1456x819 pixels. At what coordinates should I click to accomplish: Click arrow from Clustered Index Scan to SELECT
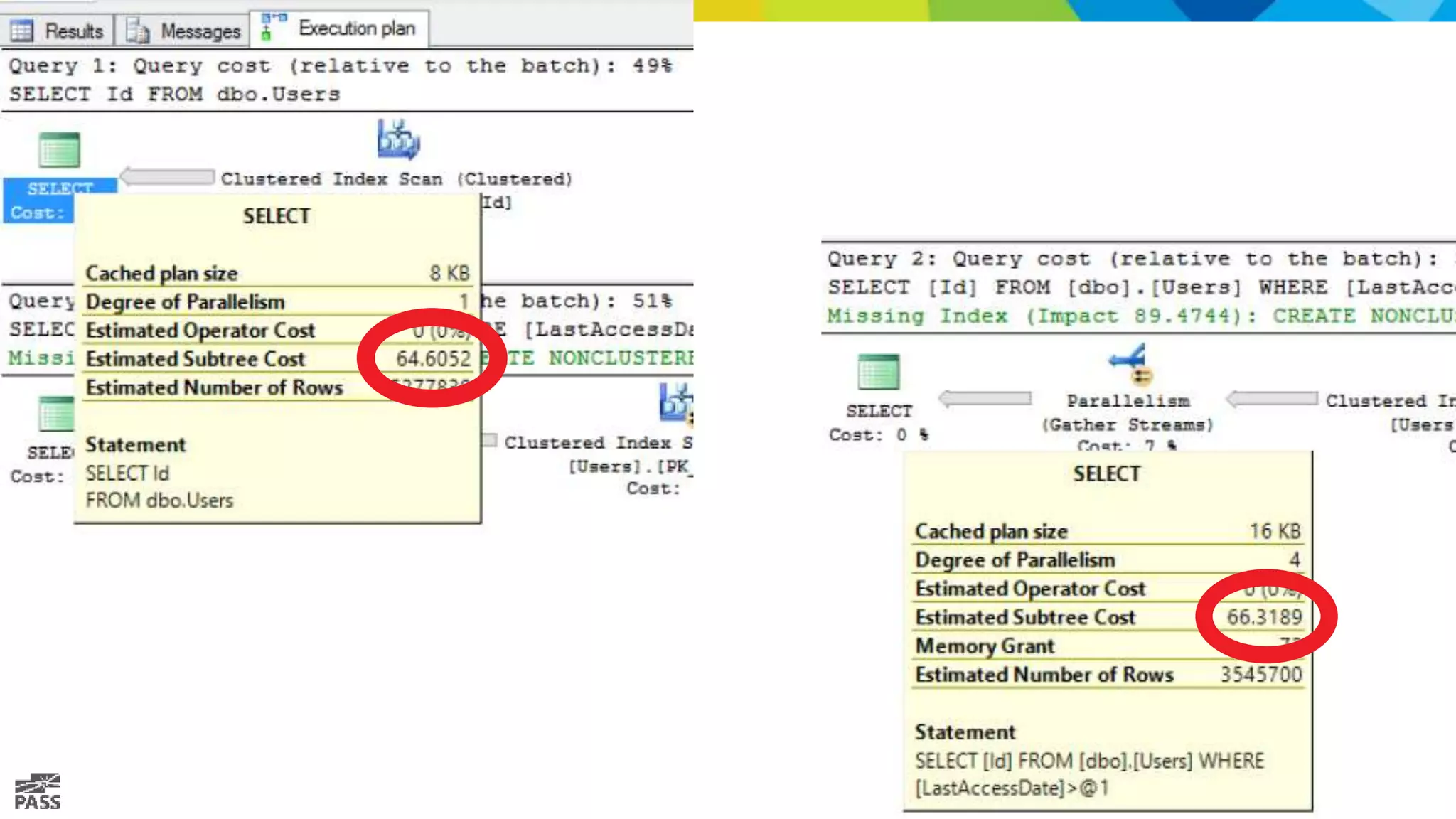pyautogui.click(x=168, y=177)
